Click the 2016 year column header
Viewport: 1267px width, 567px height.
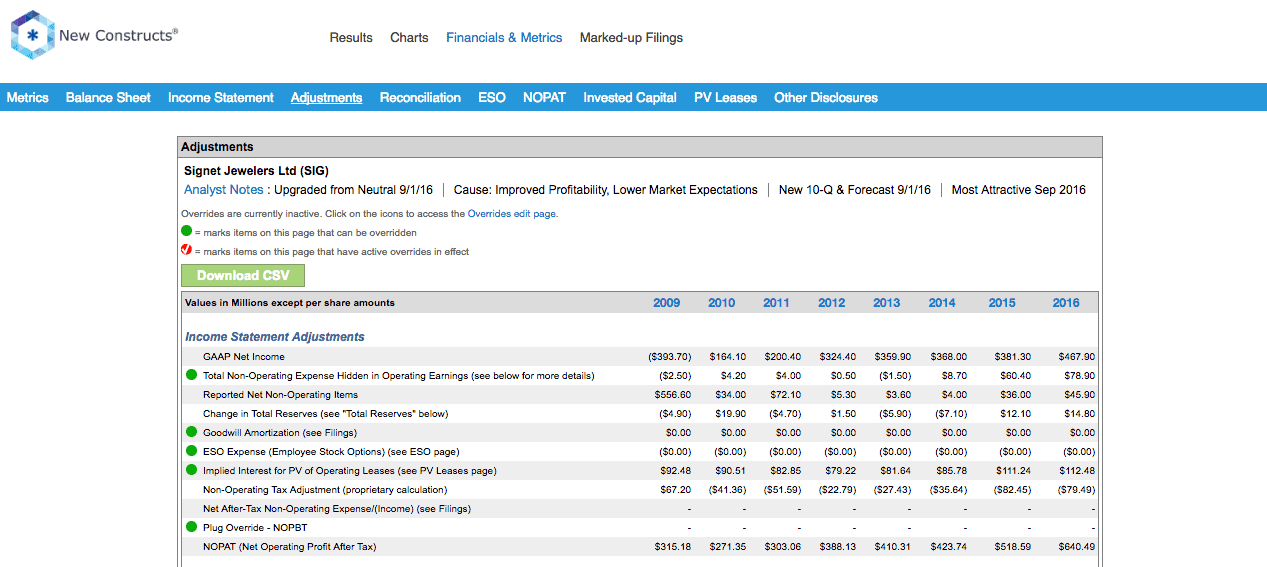coord(1066,303)
